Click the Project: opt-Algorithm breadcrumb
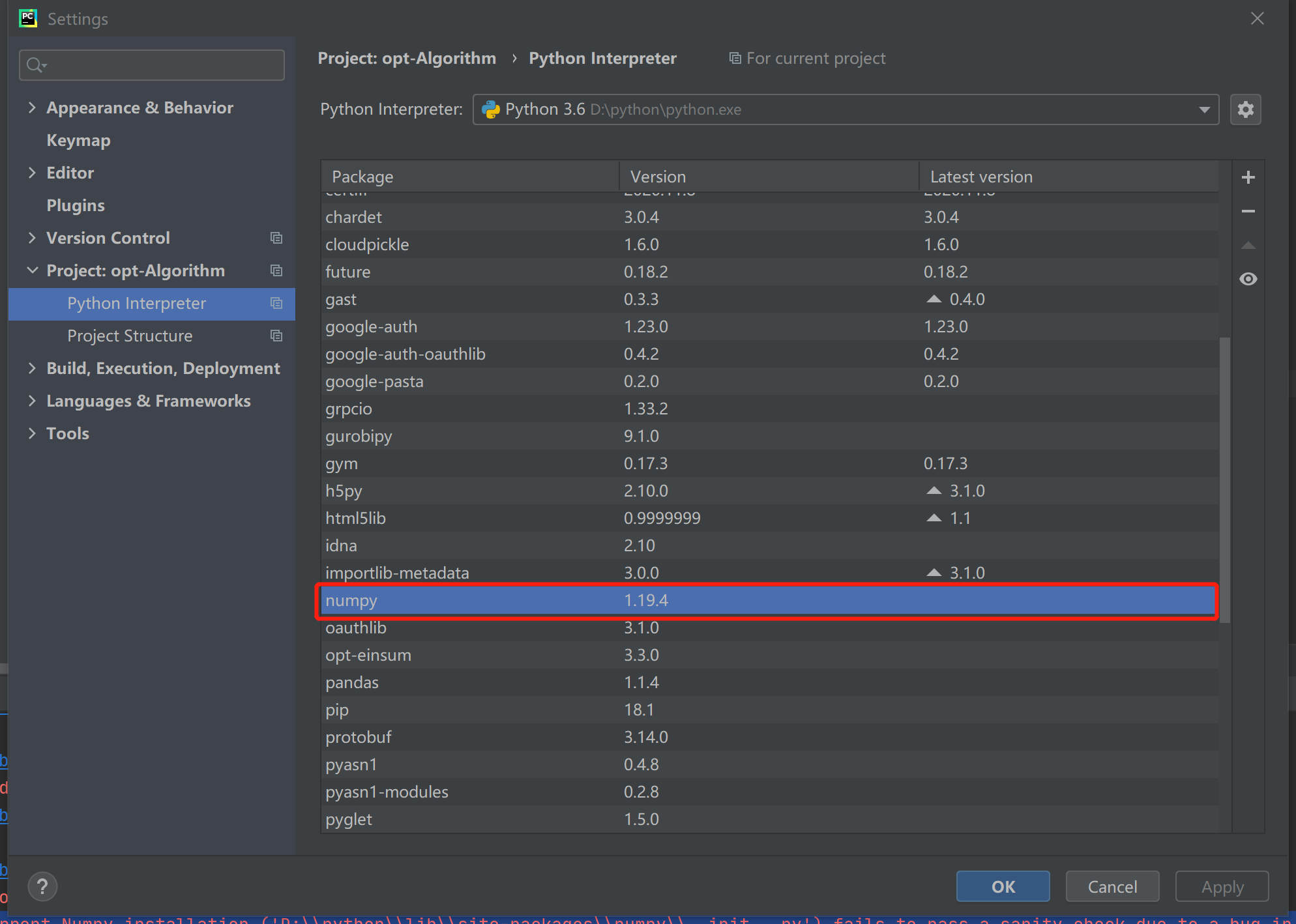The height and width of the screenshot is (924, 1296). click(407, 59)
